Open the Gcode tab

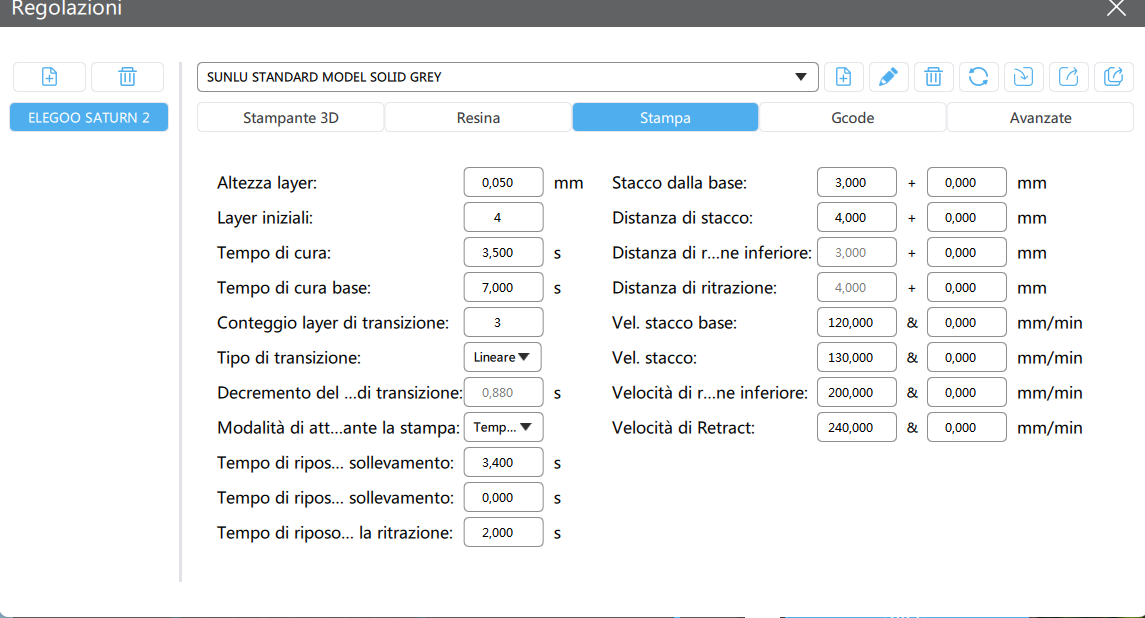point(852,118)
